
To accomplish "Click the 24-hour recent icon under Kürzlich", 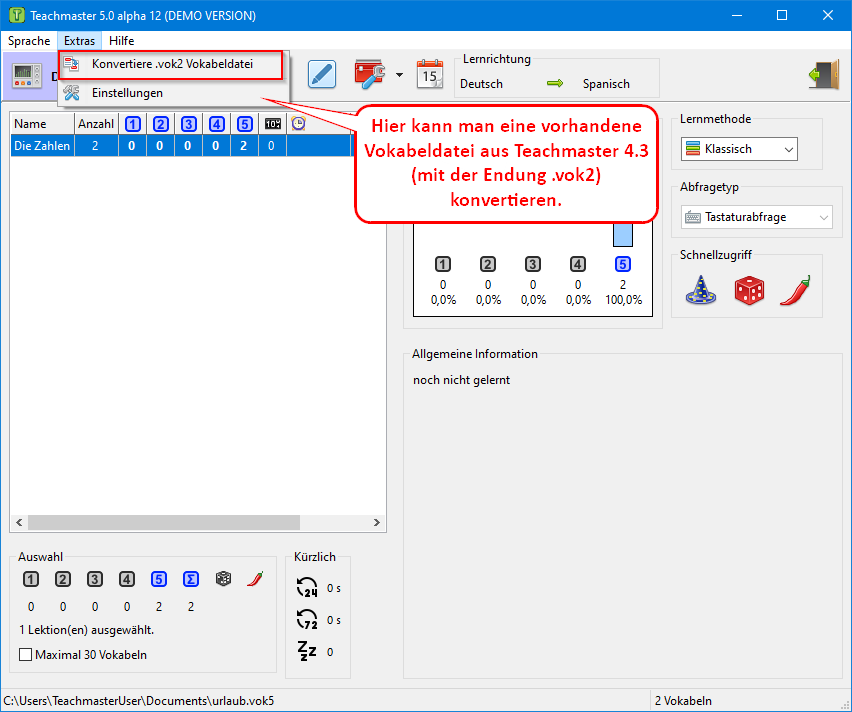I will 308,587.
